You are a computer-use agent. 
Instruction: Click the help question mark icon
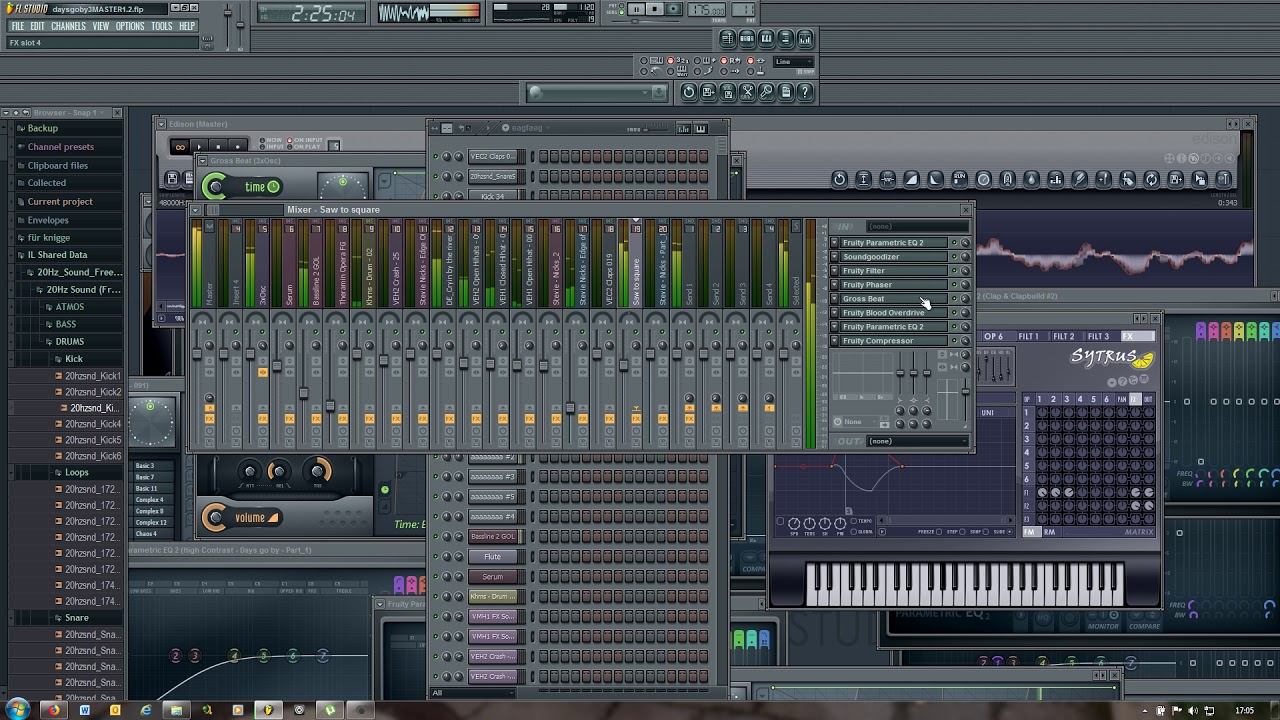coord(805,92)
